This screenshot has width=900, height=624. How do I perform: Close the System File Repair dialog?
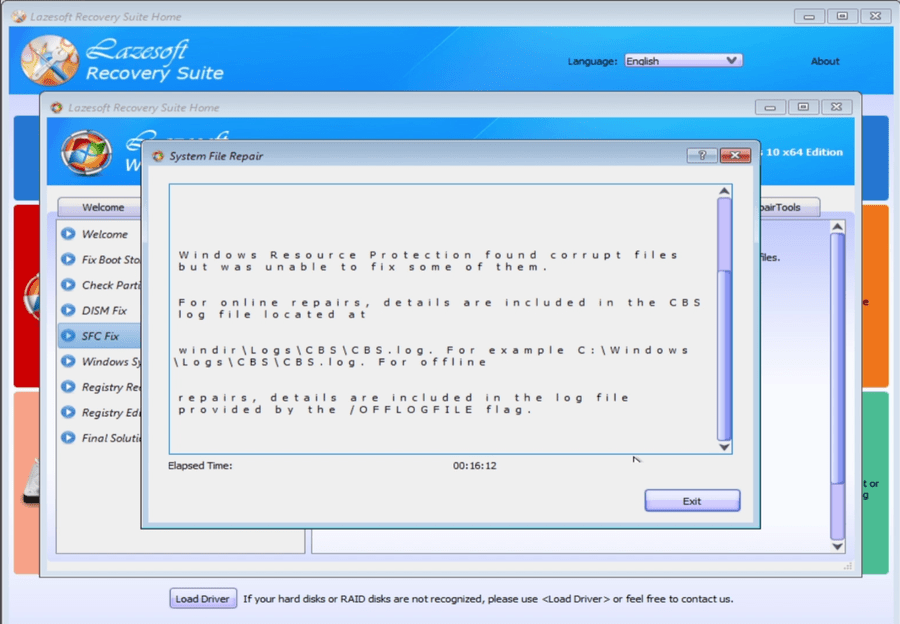pyautogui.click(x=735, y=155)
